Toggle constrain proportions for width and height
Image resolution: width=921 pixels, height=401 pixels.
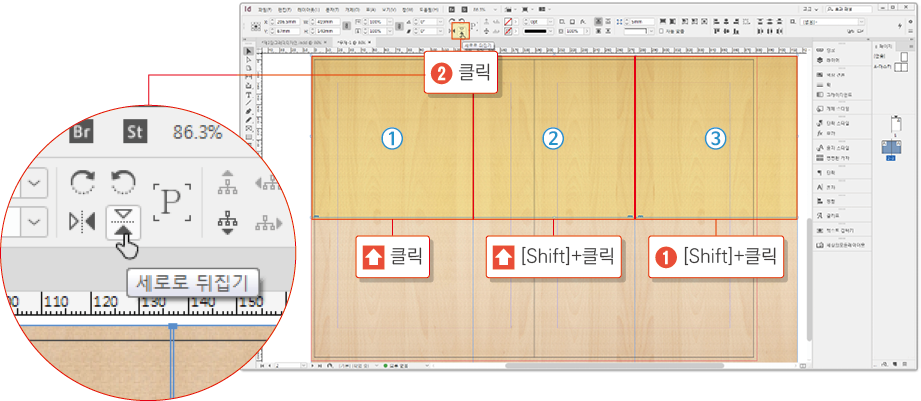347,26
